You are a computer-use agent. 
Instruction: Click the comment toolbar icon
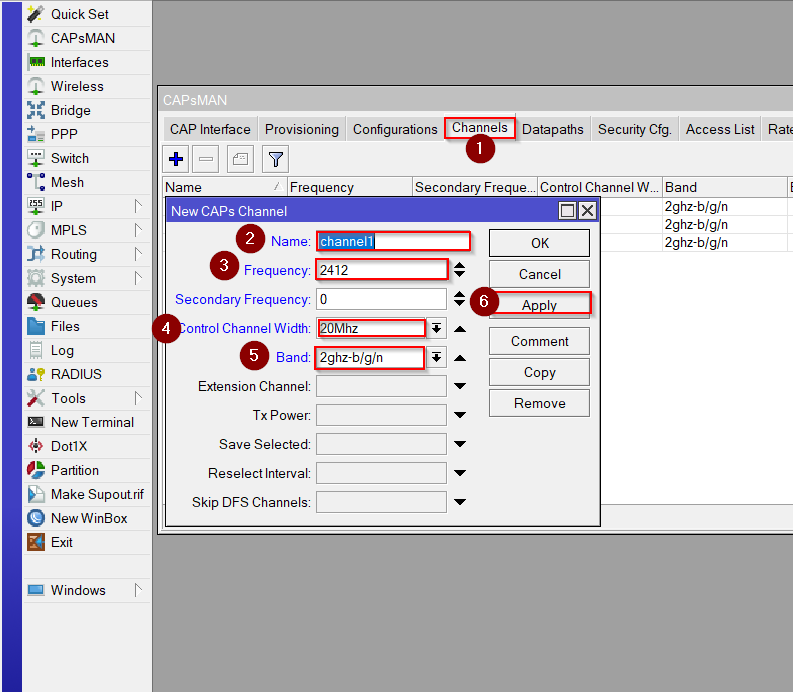coord(240,159)
